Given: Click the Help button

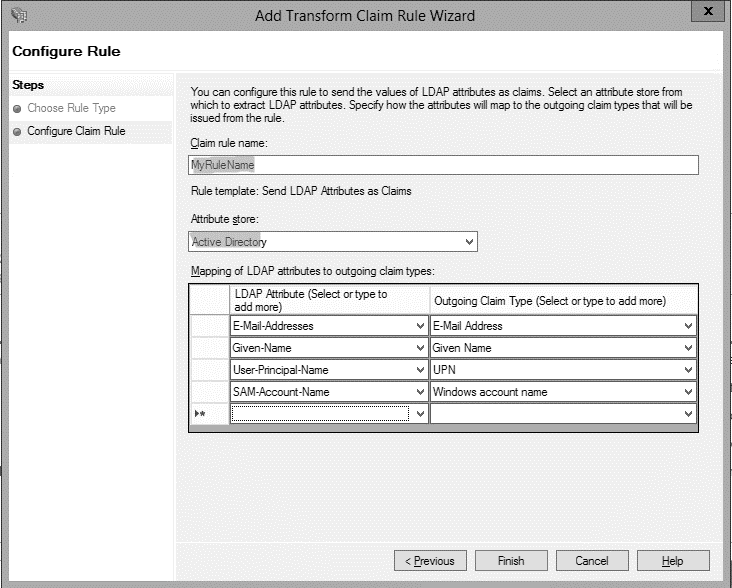Looking at the screenshot, I should [x=673, y=561].
